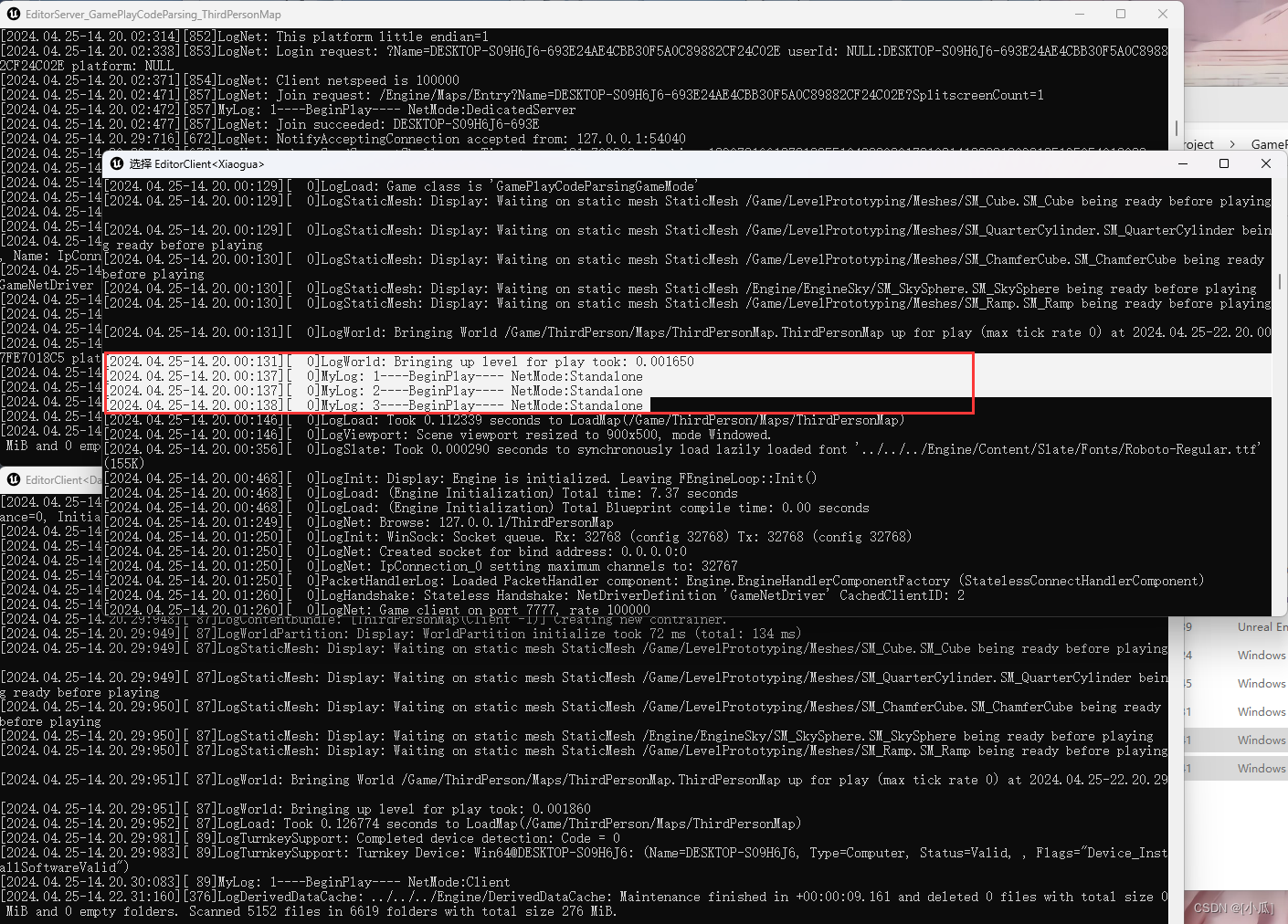Minimize the EditorClient<Xiaogua> console window
The width and height of the screenshot is (1288, 924).
coord(1183,163)
